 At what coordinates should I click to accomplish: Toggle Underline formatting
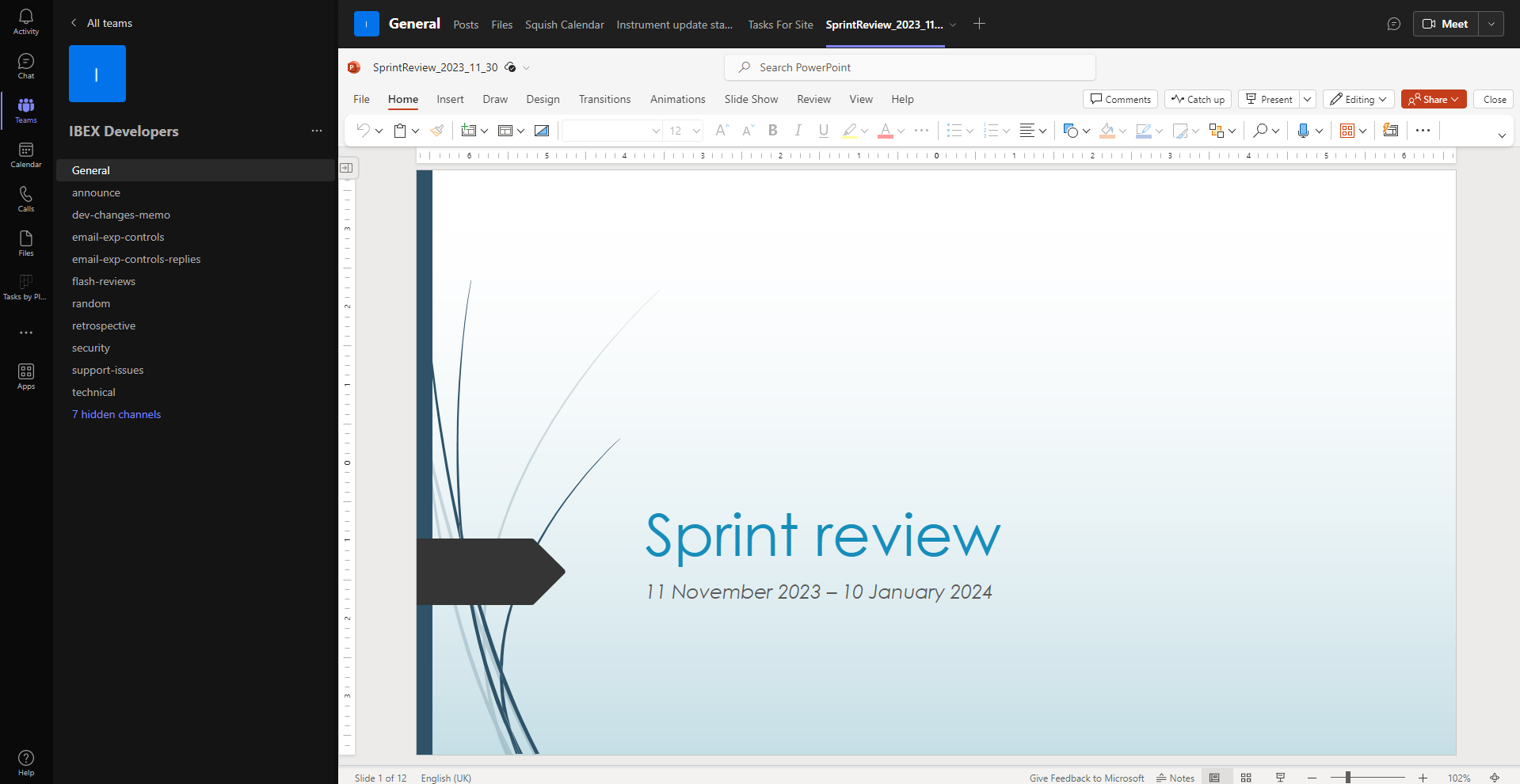pyautogui.click(x=824, y=131)
